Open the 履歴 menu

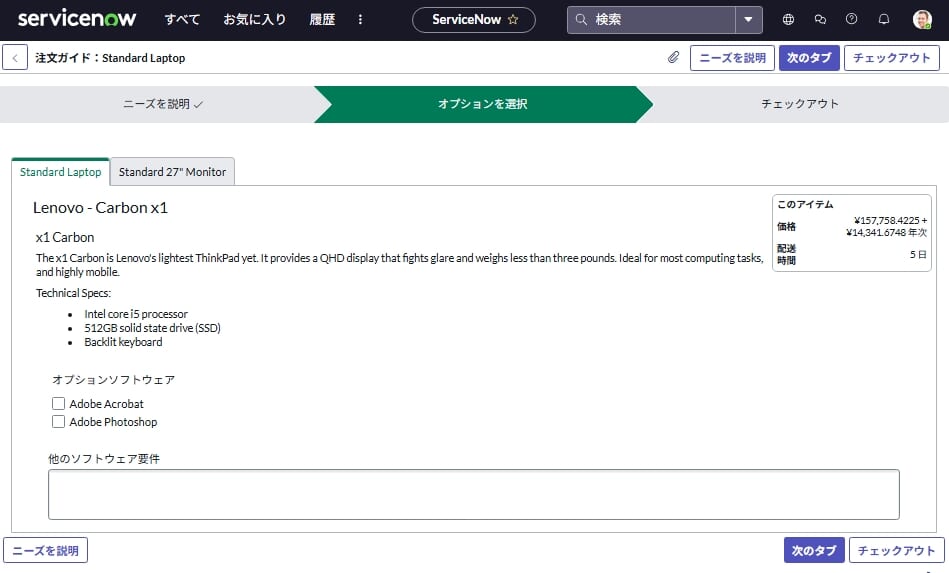click(x=322, y=19)
